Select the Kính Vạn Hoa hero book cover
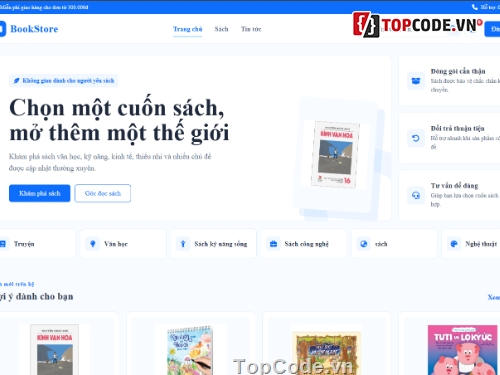The image size is (500, 375). [x=335, y=154]
